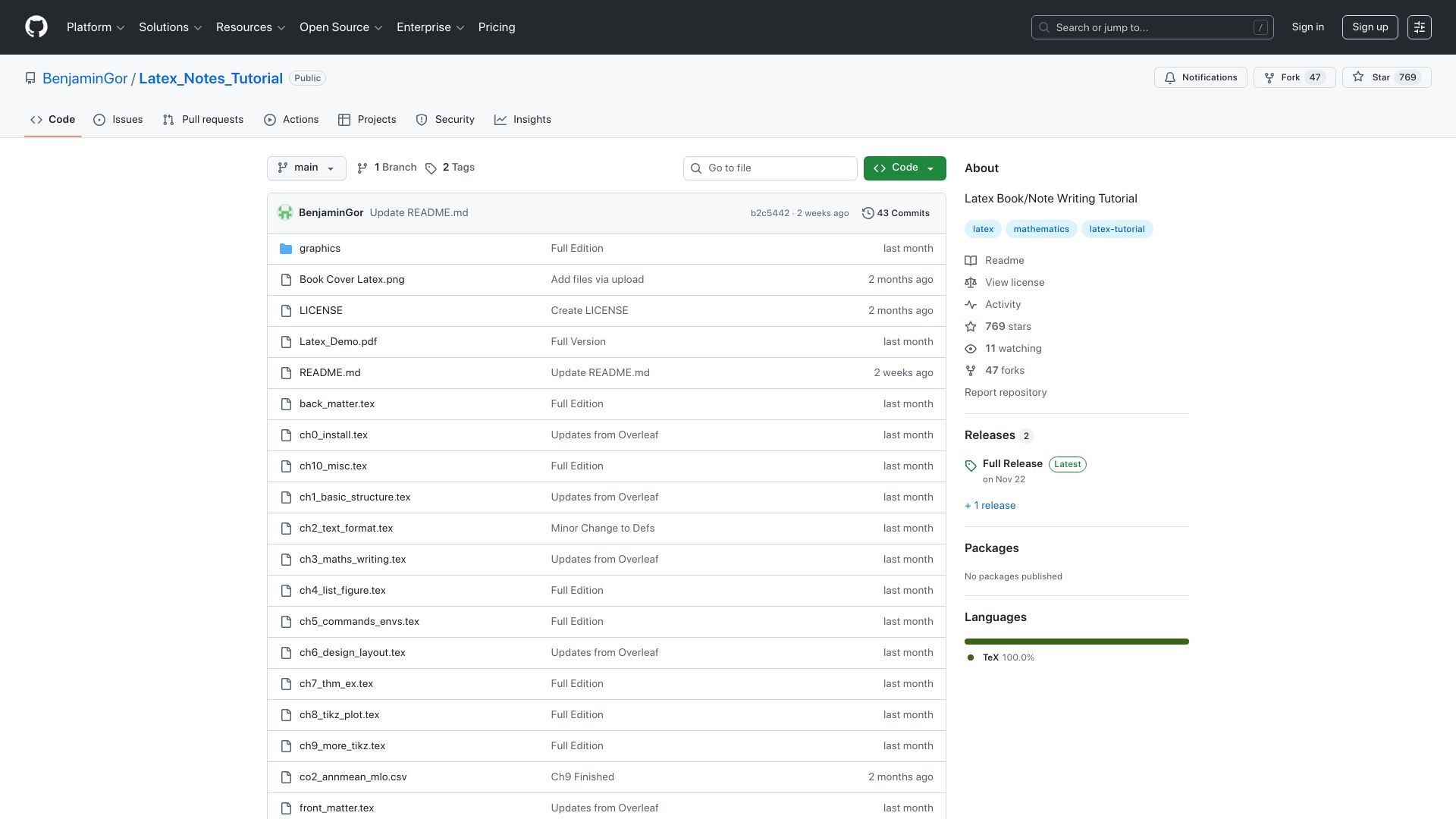Open the main branch selector
The image size is (1456, 819).
[x=306, y=168]
